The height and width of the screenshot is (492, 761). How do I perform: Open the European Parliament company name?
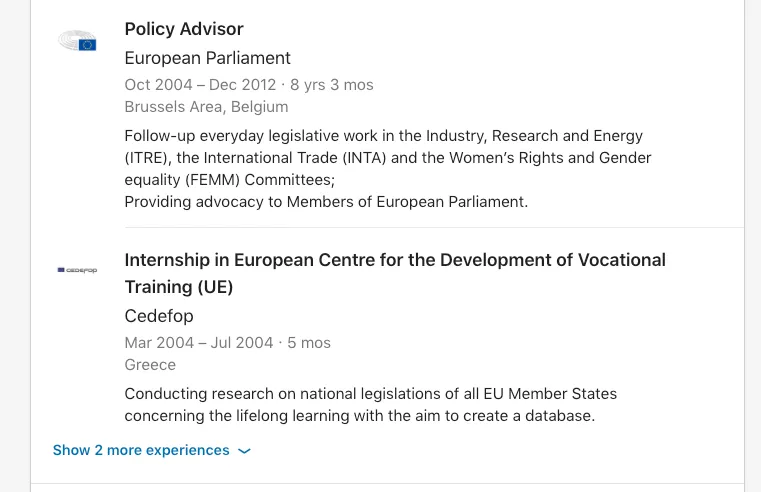pyautogui.click(x=207, y=58)
